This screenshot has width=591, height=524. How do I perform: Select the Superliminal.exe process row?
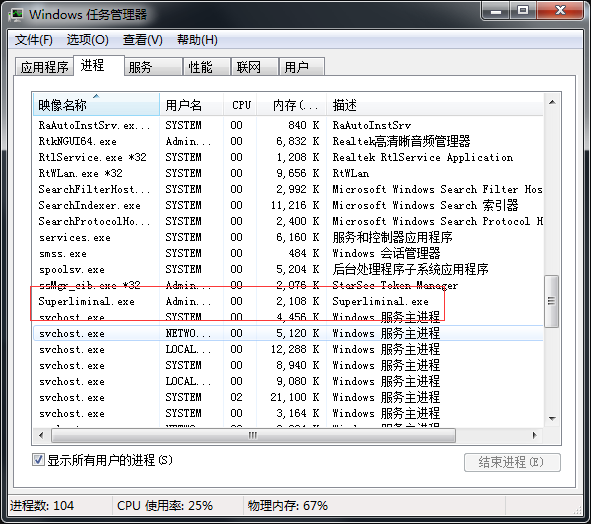tap(288, 302)
